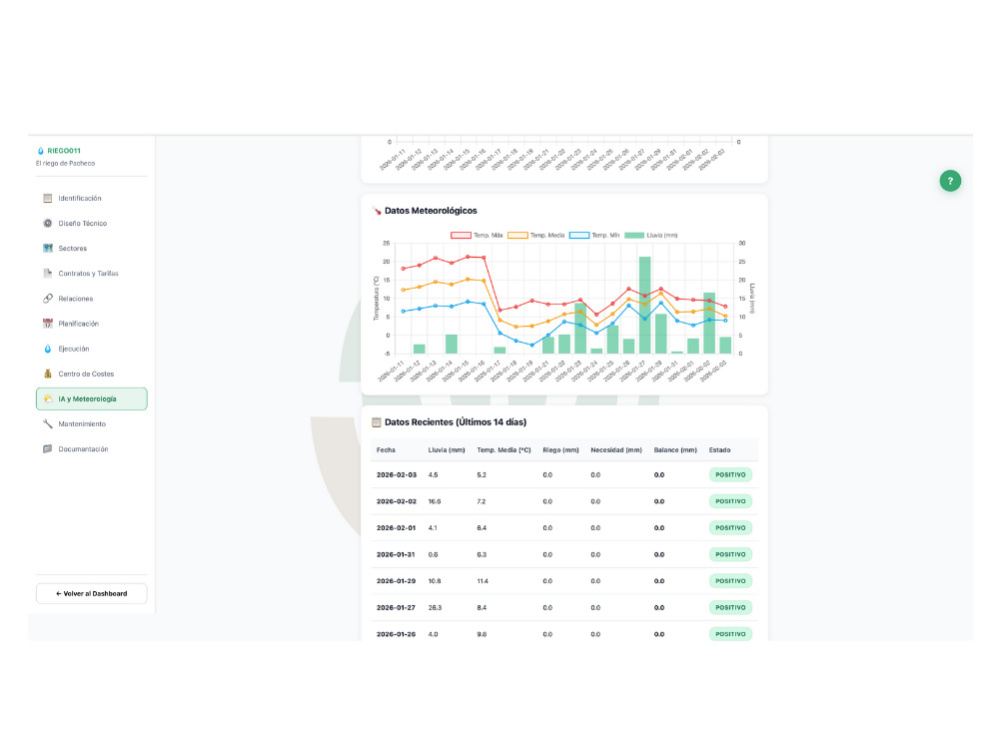This screenshot has height=750, width=1000.
Task: Click the 11.4 average temperature value
Action: (482, 582)
